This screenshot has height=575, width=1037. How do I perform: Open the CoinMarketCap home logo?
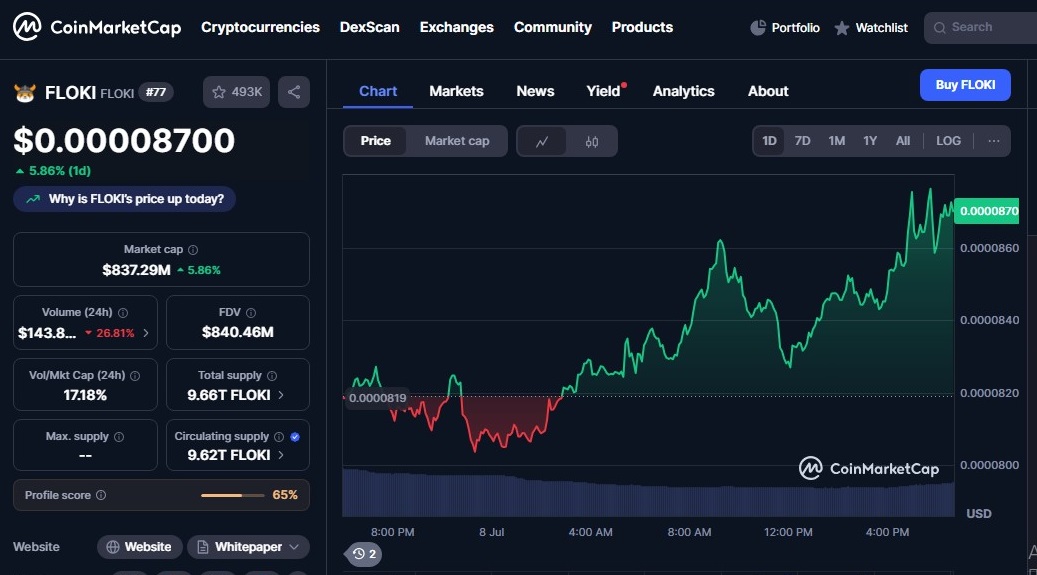(97, 27)
